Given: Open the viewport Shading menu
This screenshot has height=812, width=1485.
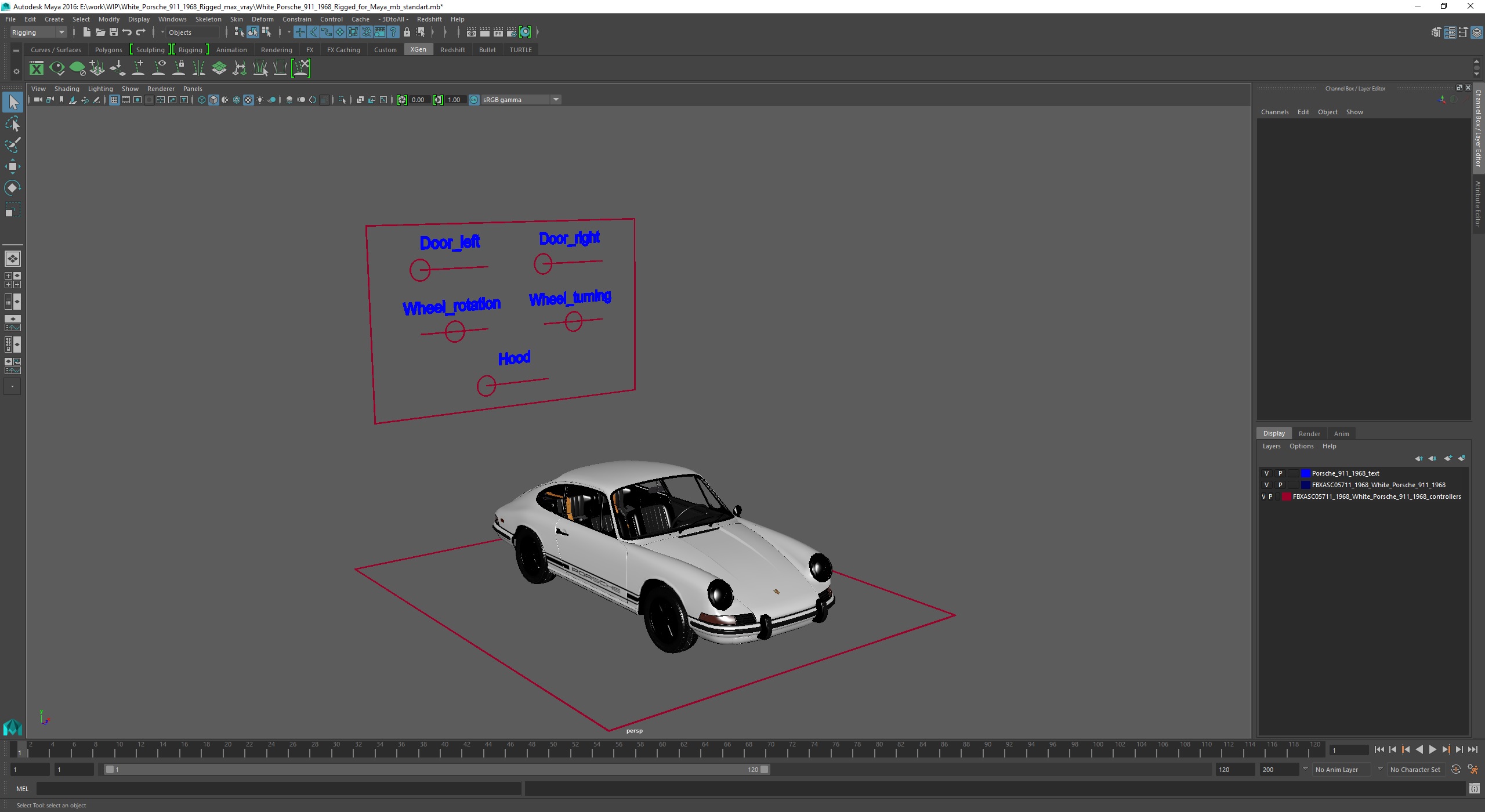Looking at the screenshot, I should tap(67, 89).
